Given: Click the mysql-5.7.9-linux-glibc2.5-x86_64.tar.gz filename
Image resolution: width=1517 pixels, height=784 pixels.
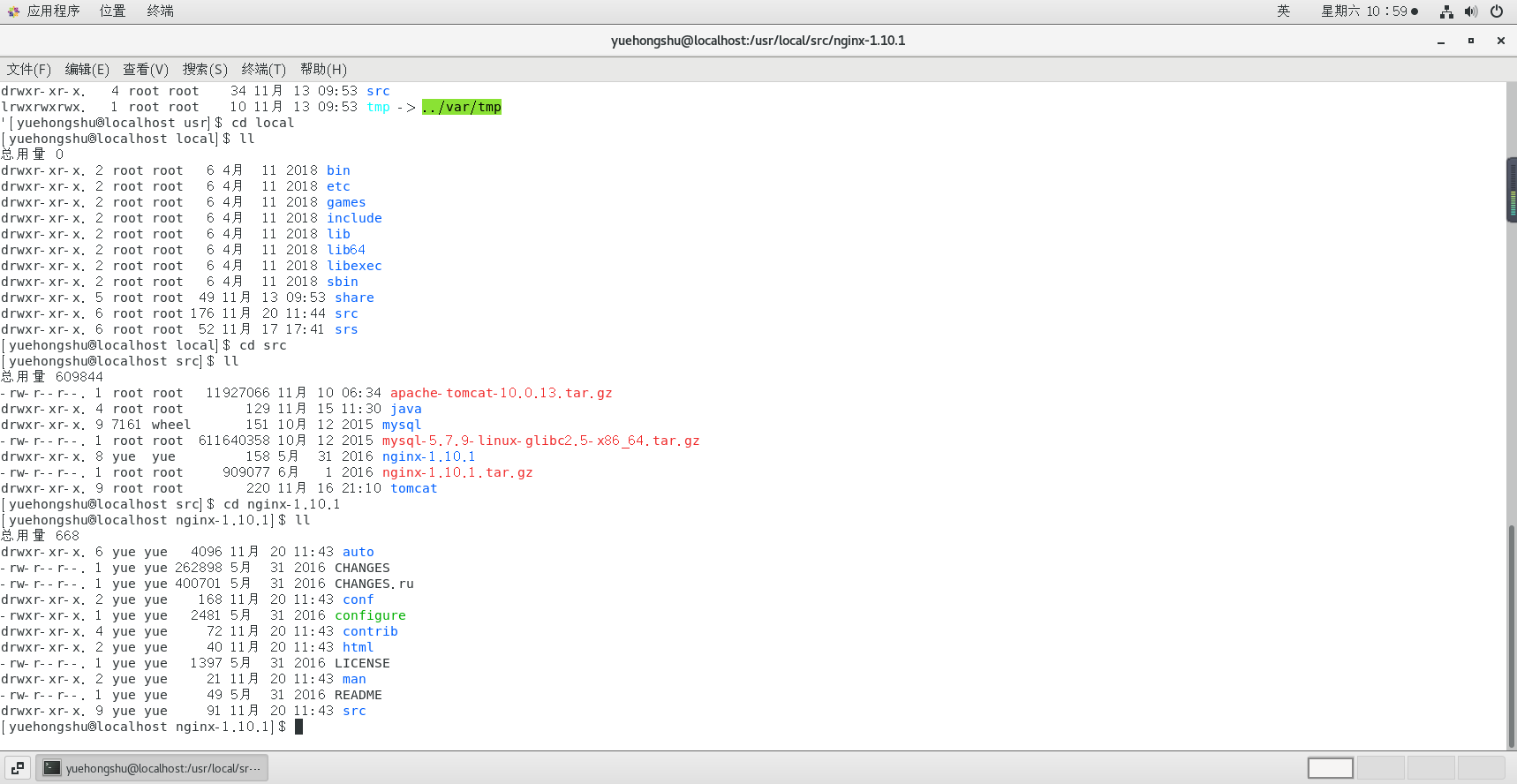Looking at the screenshot, I should click(x=540, y=441).
